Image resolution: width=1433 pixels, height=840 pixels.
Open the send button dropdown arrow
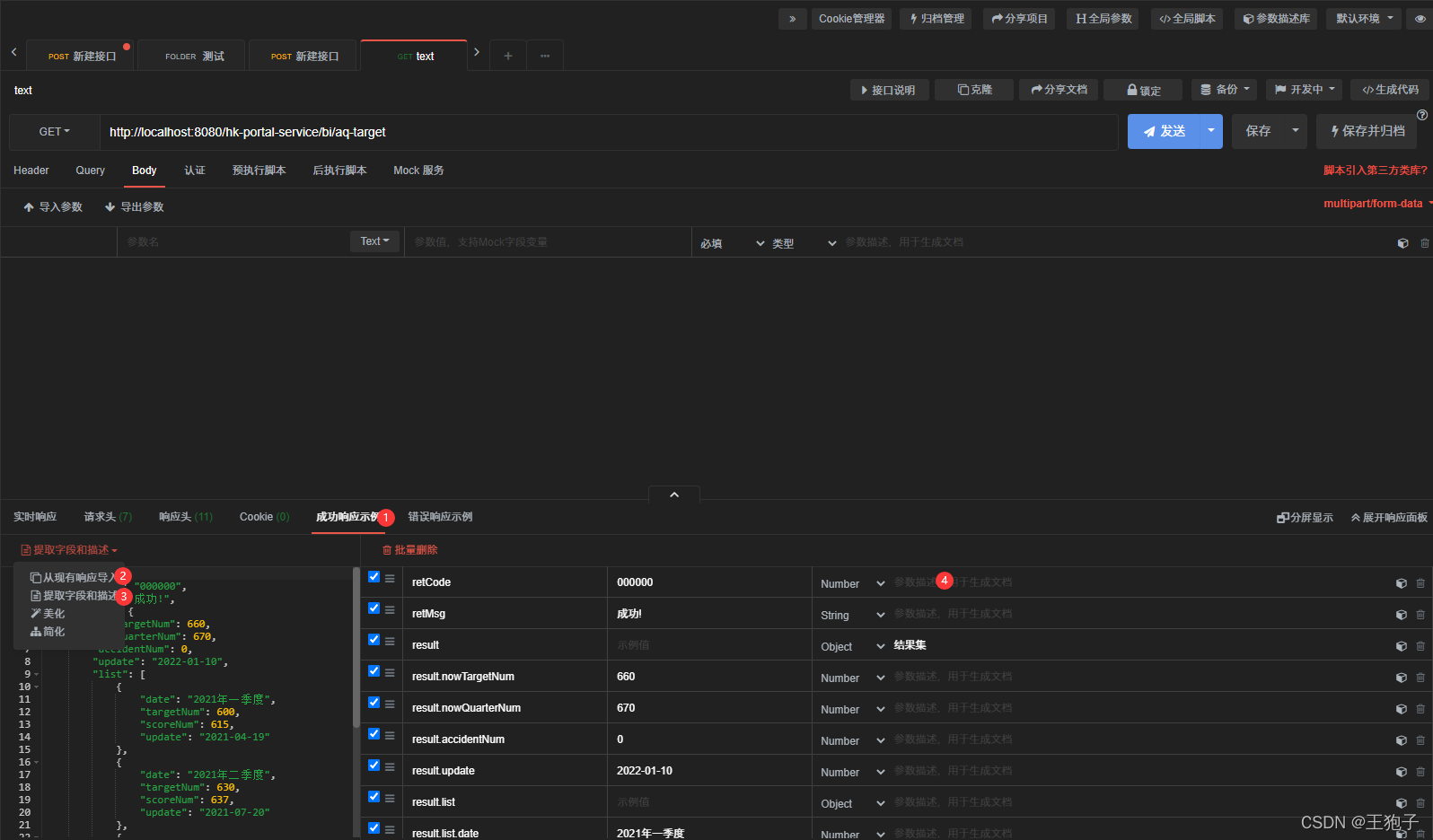click(x=1210, y=131)
